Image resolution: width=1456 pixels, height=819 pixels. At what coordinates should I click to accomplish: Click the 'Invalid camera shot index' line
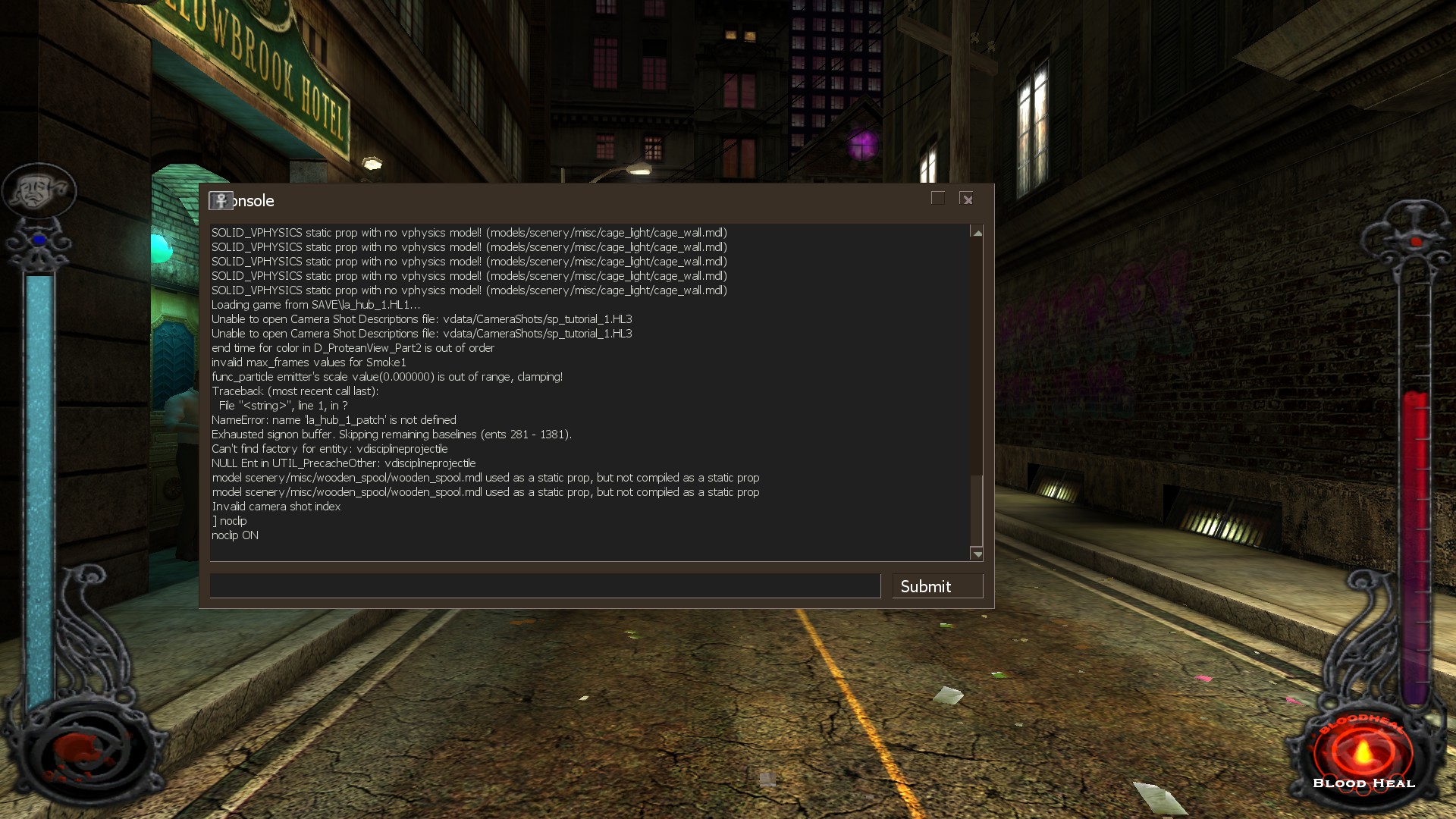tap(276, 507)
